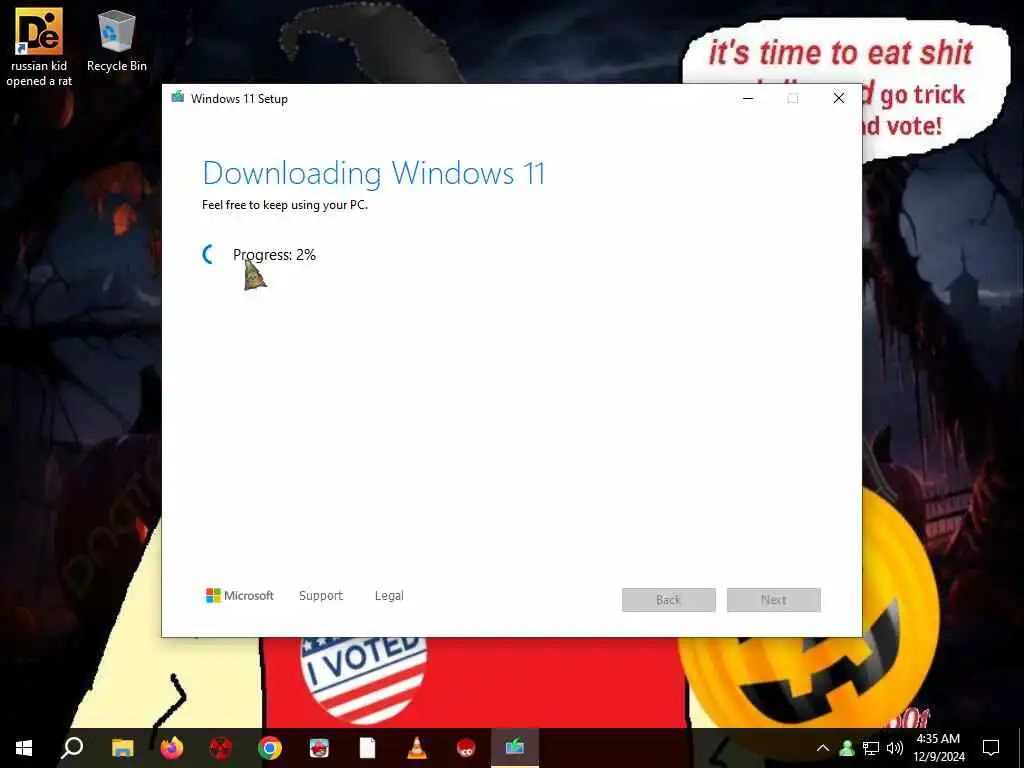
Task: Click the Windows 11 Setup title text
Action: click(x=239, y=99)
